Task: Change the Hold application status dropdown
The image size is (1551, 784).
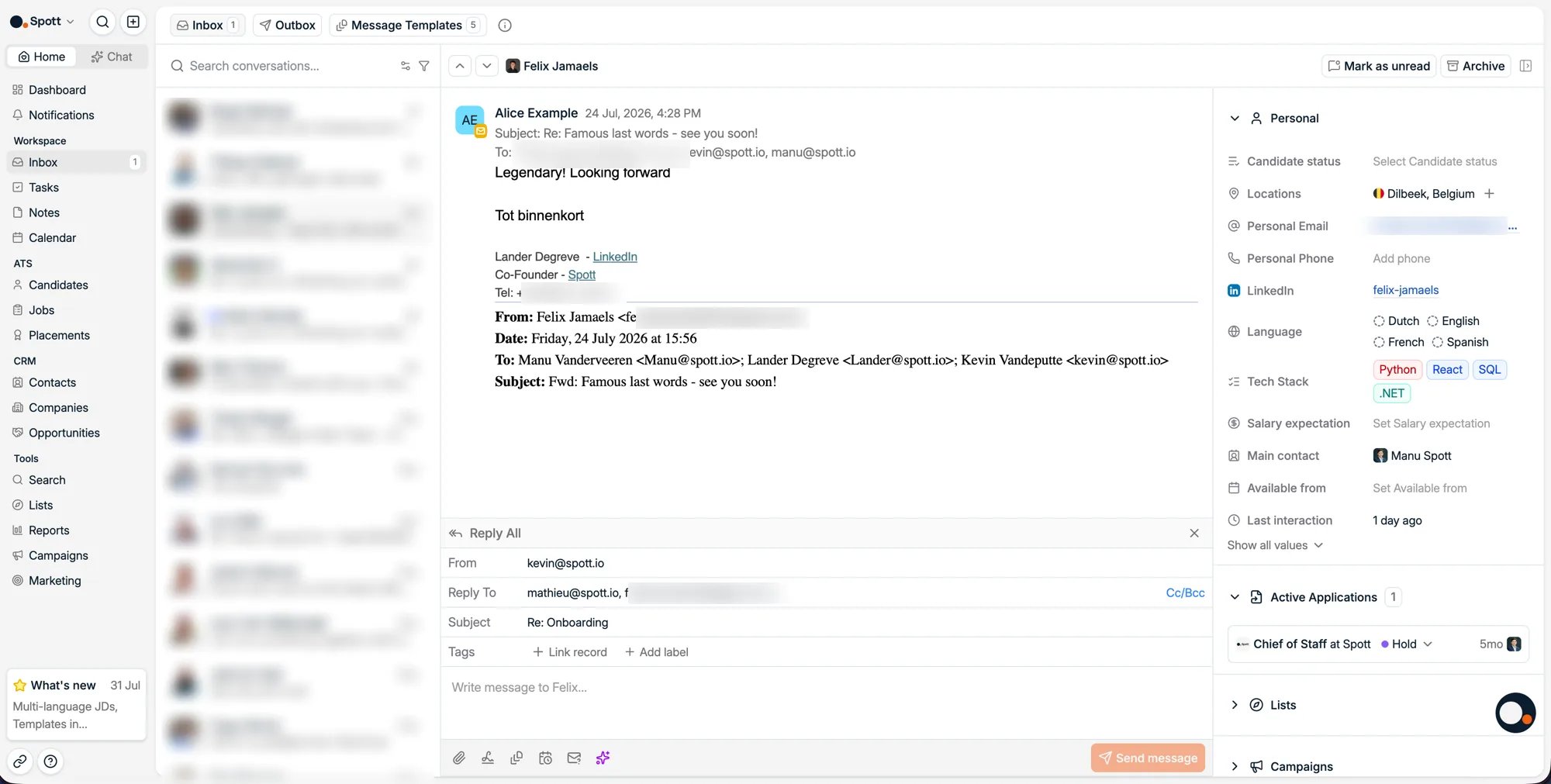Action: tap(1407, 644)
